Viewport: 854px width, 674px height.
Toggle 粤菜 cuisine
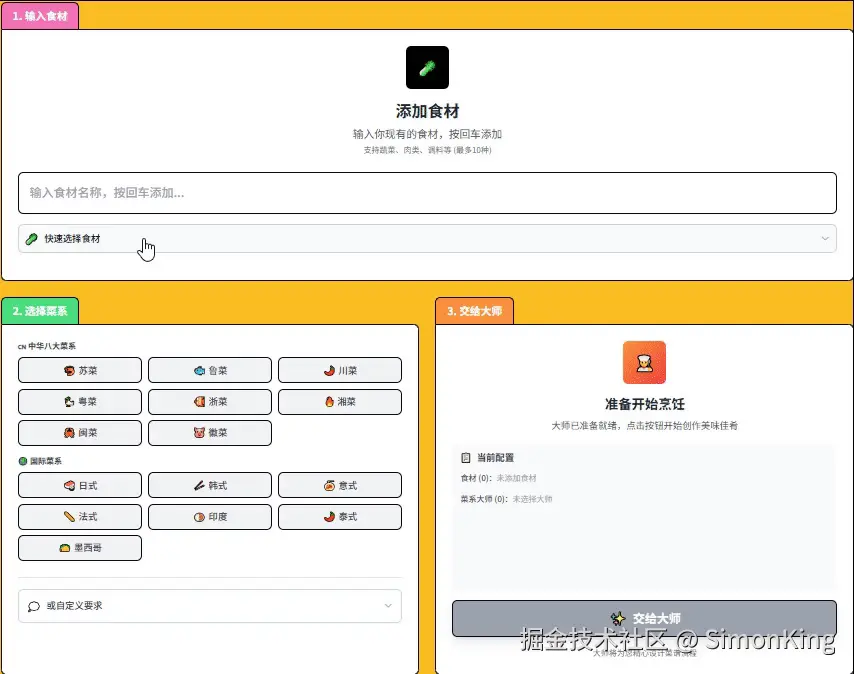click(x=80, y=402)
